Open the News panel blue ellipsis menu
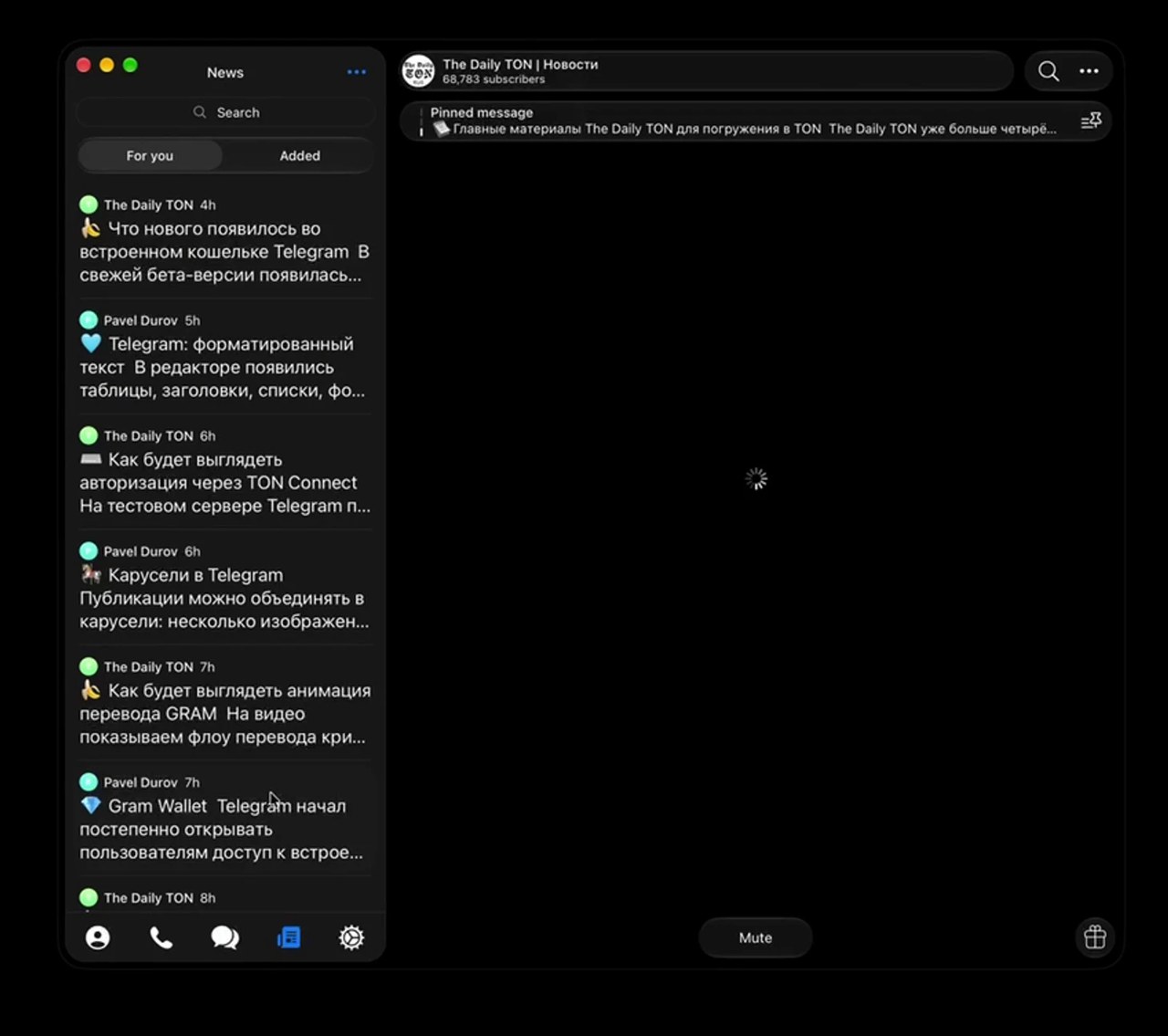Screen dimensions: 1168x1036 pos(357,72)
